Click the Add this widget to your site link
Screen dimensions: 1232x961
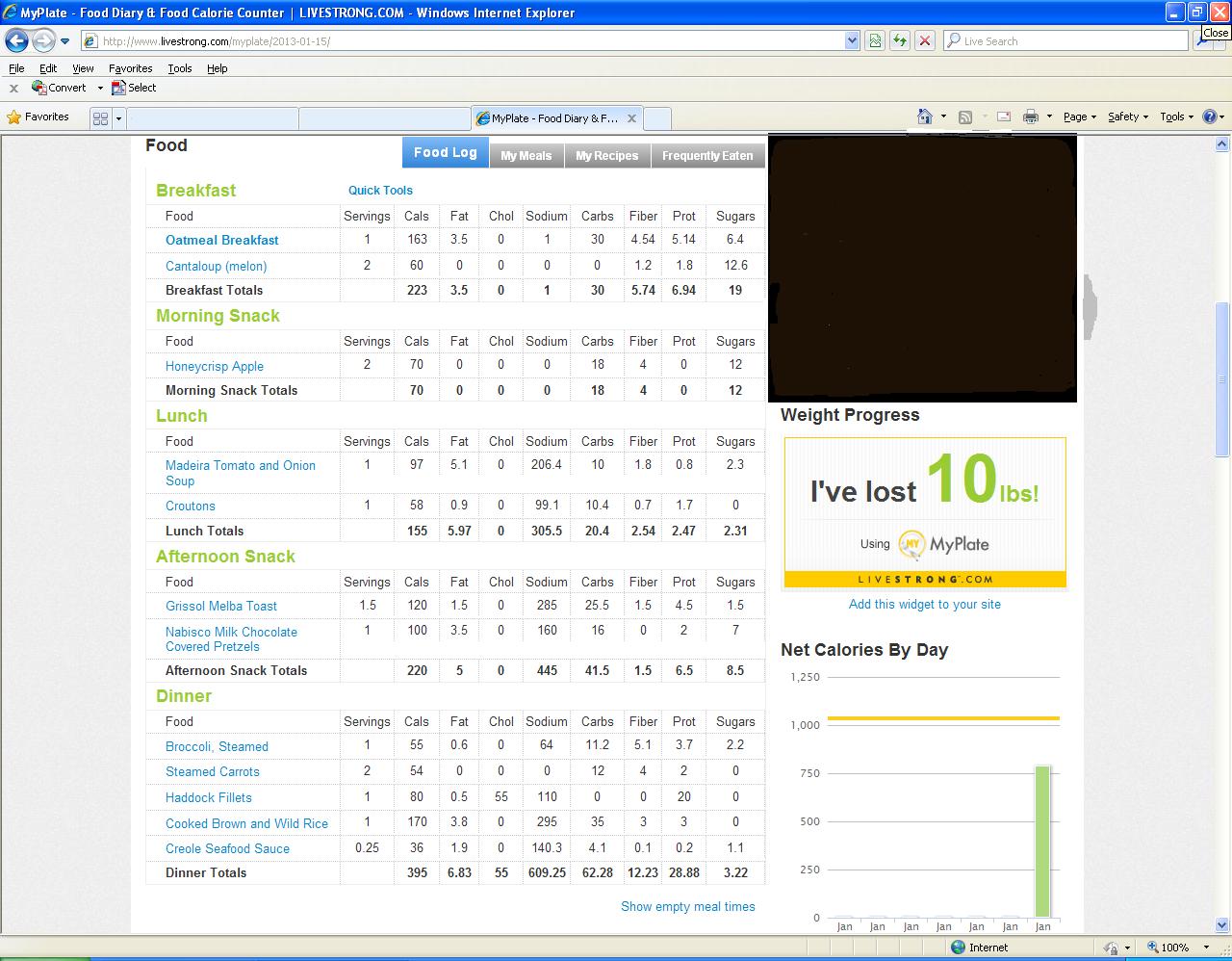click(925, 604)
